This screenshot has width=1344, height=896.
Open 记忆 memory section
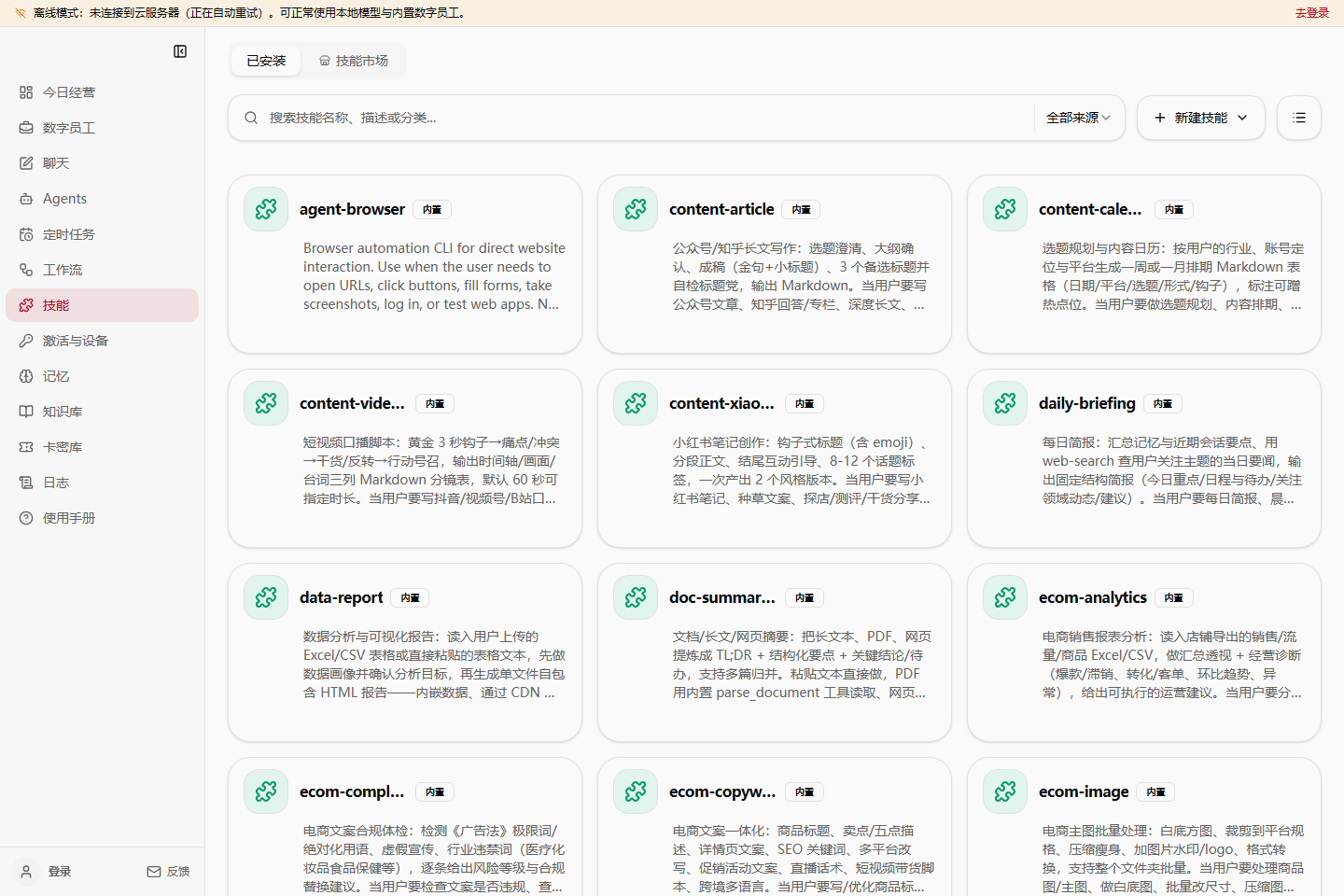coord(103,376)
